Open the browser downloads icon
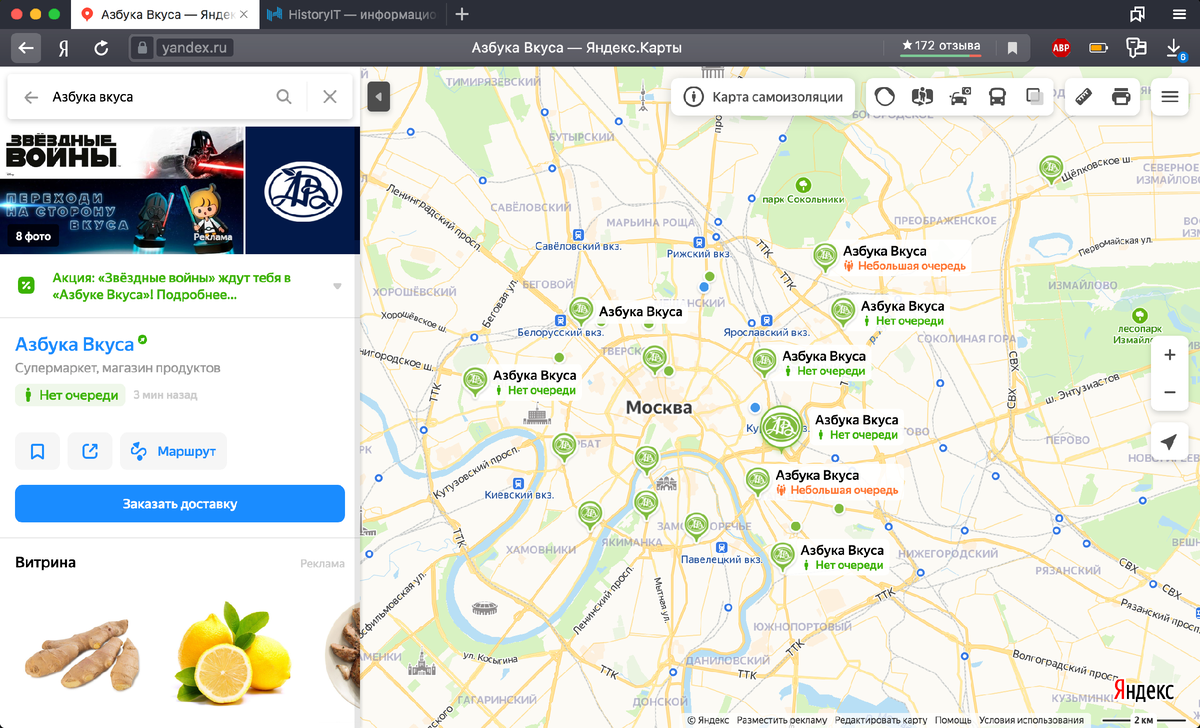The width and height of the screenshot is (1200, 728). click(1175, 47)
